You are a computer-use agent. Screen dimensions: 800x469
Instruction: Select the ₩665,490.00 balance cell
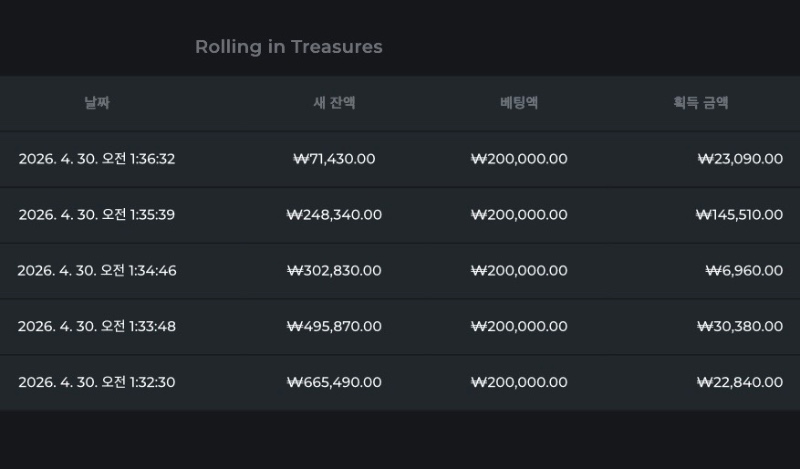[334, 382]
